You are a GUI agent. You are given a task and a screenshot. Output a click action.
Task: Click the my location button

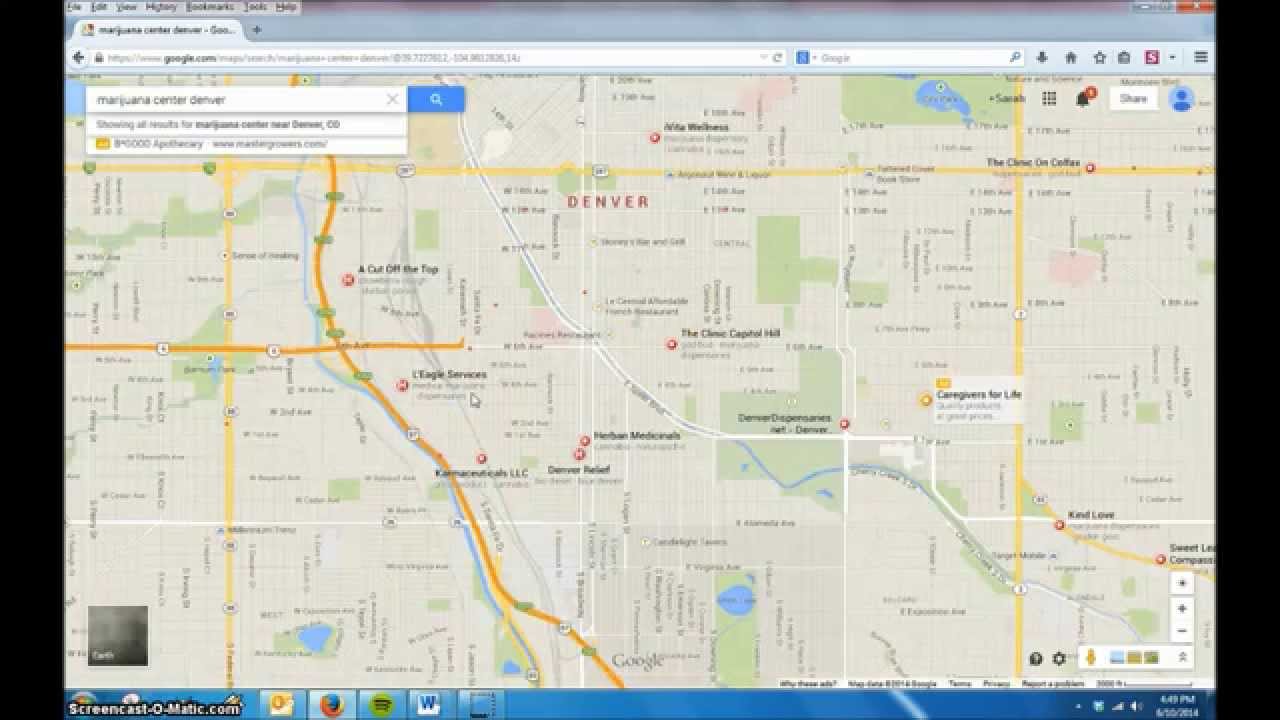pos(1182,583)
